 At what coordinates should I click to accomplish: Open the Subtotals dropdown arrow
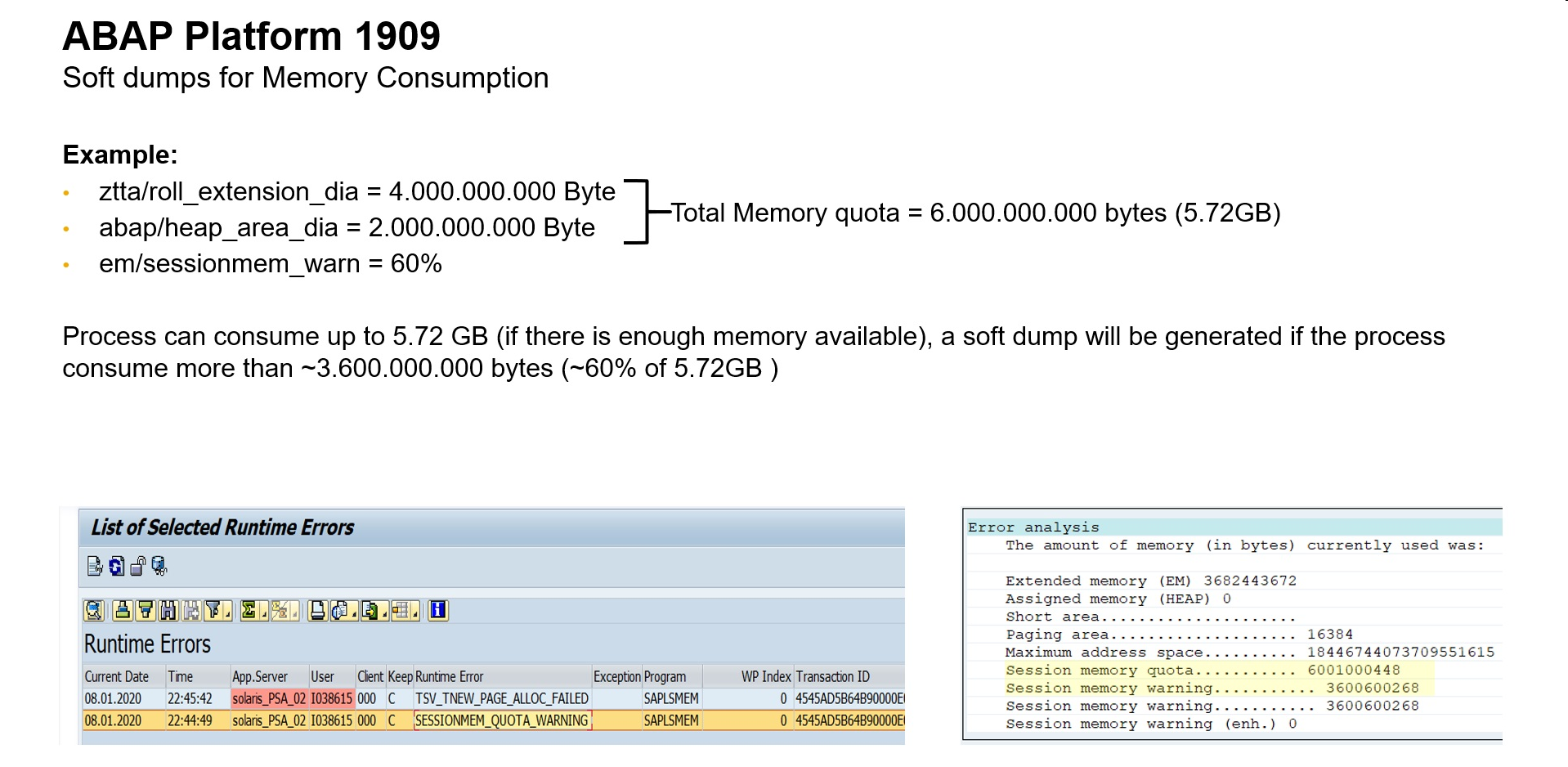pos(294,611)
